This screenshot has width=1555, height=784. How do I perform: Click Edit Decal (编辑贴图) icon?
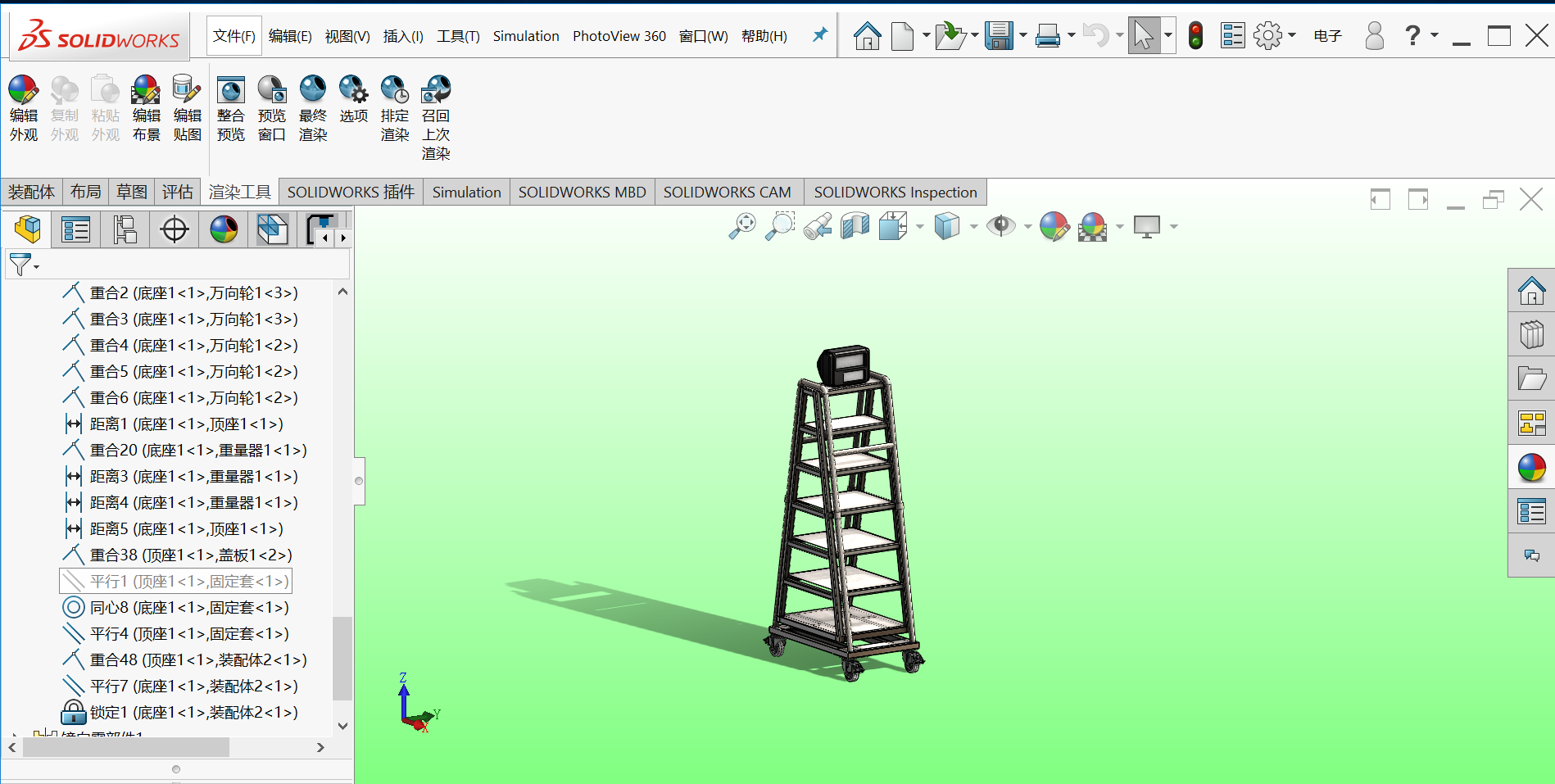[x=187, y=108]
